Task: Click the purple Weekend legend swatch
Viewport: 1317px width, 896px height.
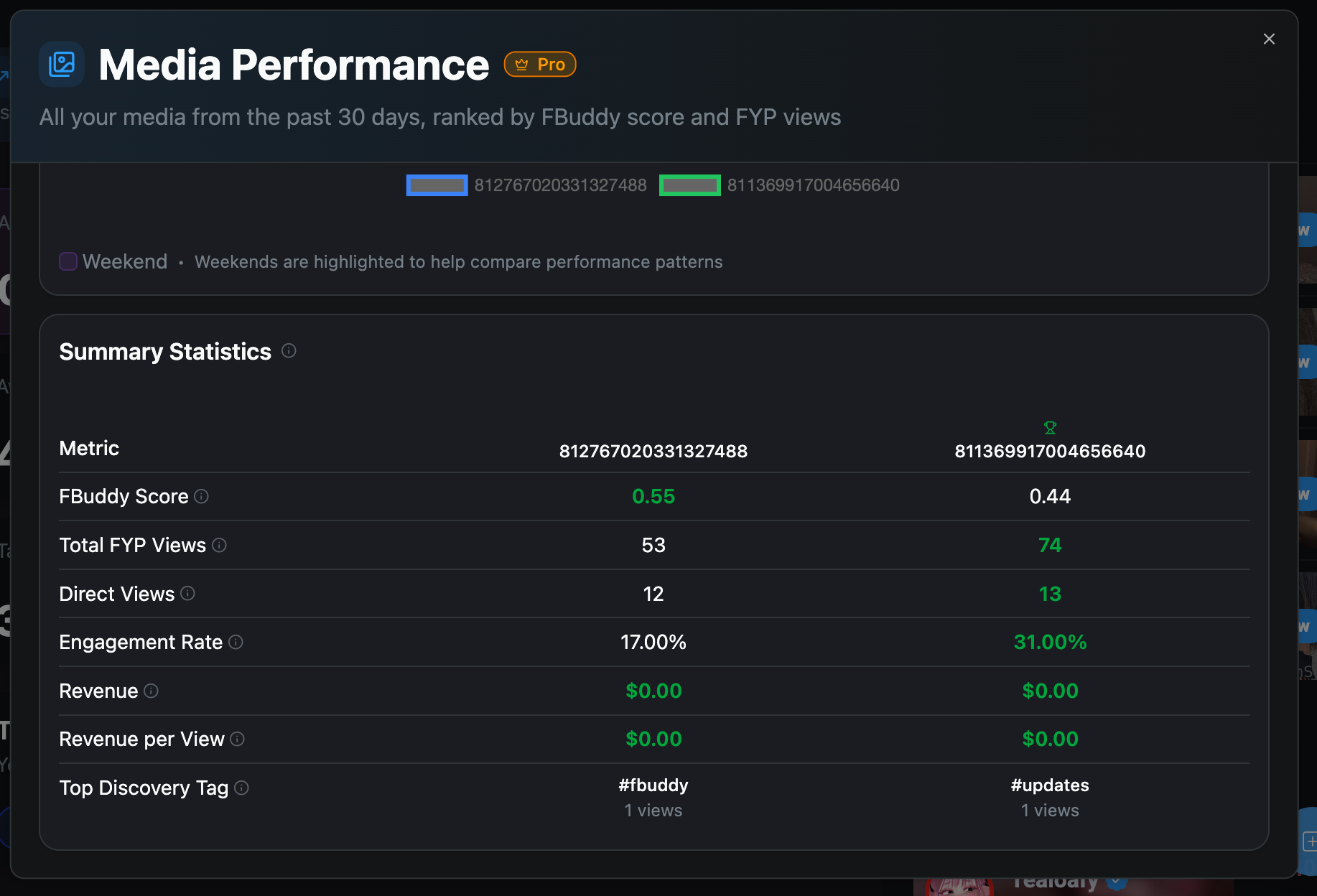Action: pos(68,261)
